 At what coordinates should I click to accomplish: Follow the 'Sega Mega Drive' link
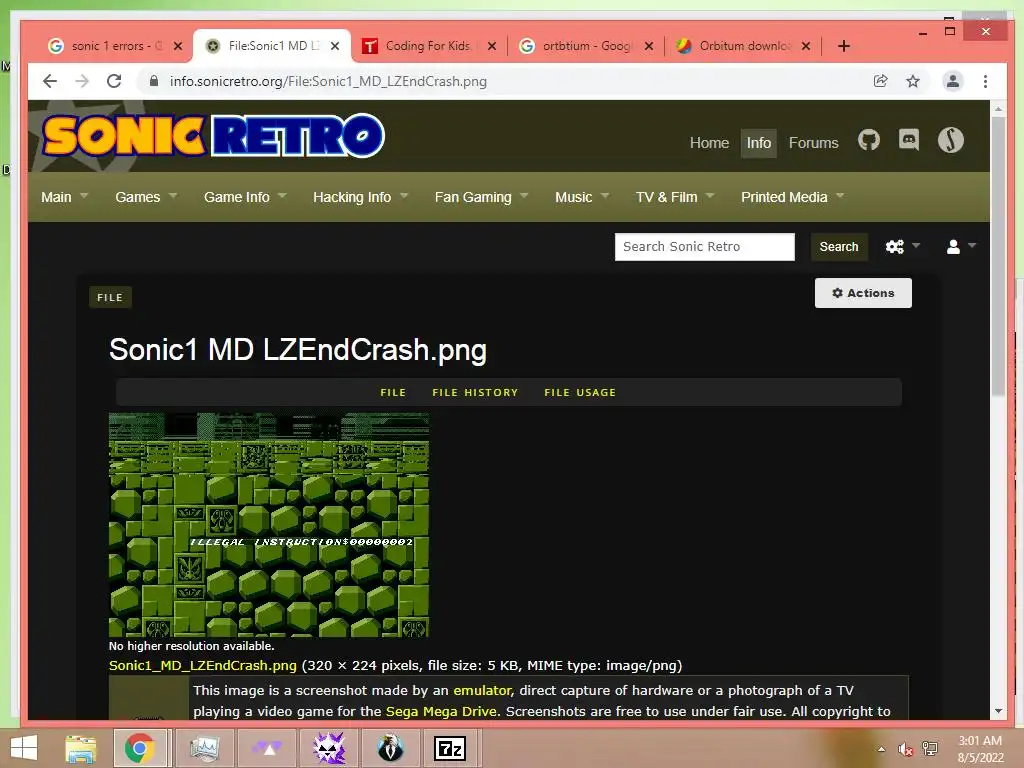441,711
